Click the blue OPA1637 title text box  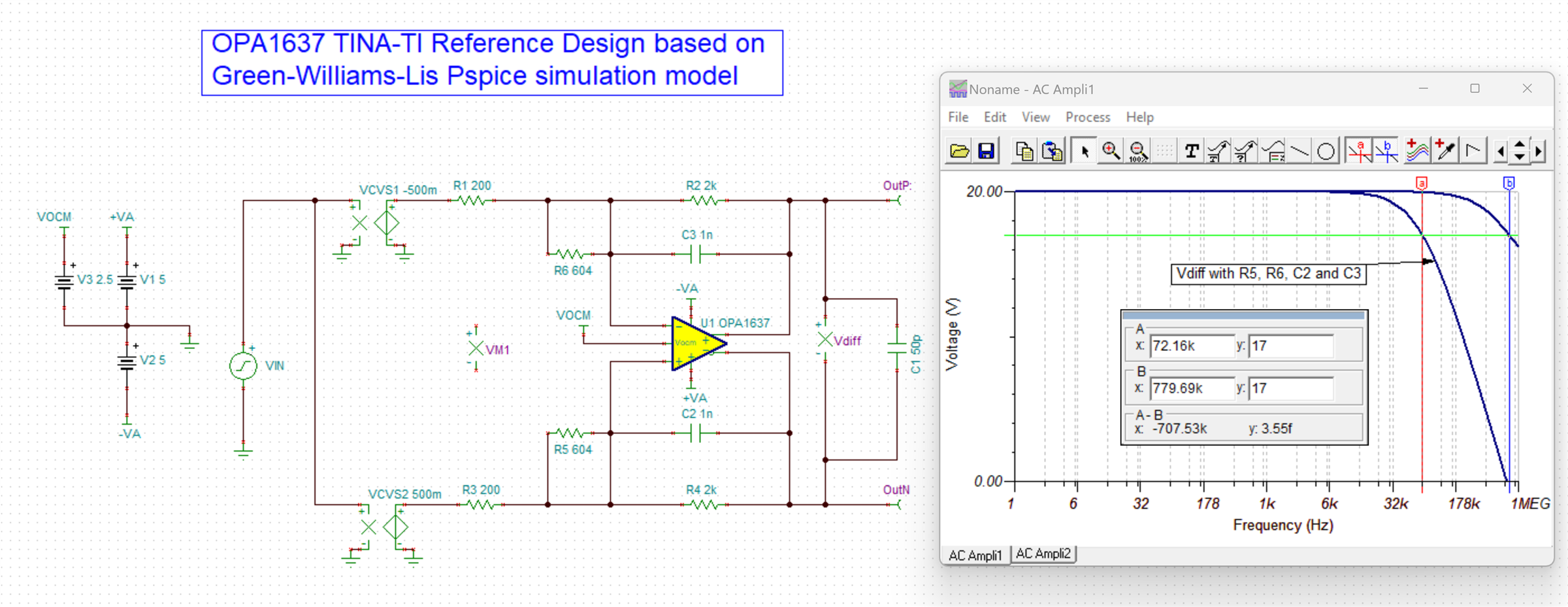[x=492, y=63]
